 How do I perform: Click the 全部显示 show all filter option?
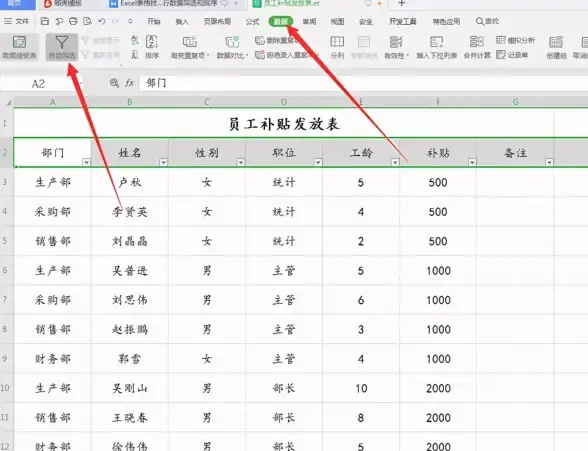pos(101,40)
